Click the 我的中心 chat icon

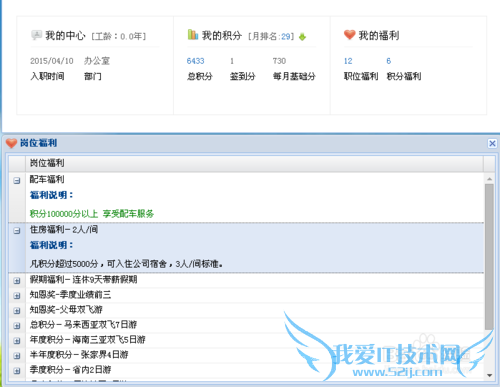[x=36, y=35]
